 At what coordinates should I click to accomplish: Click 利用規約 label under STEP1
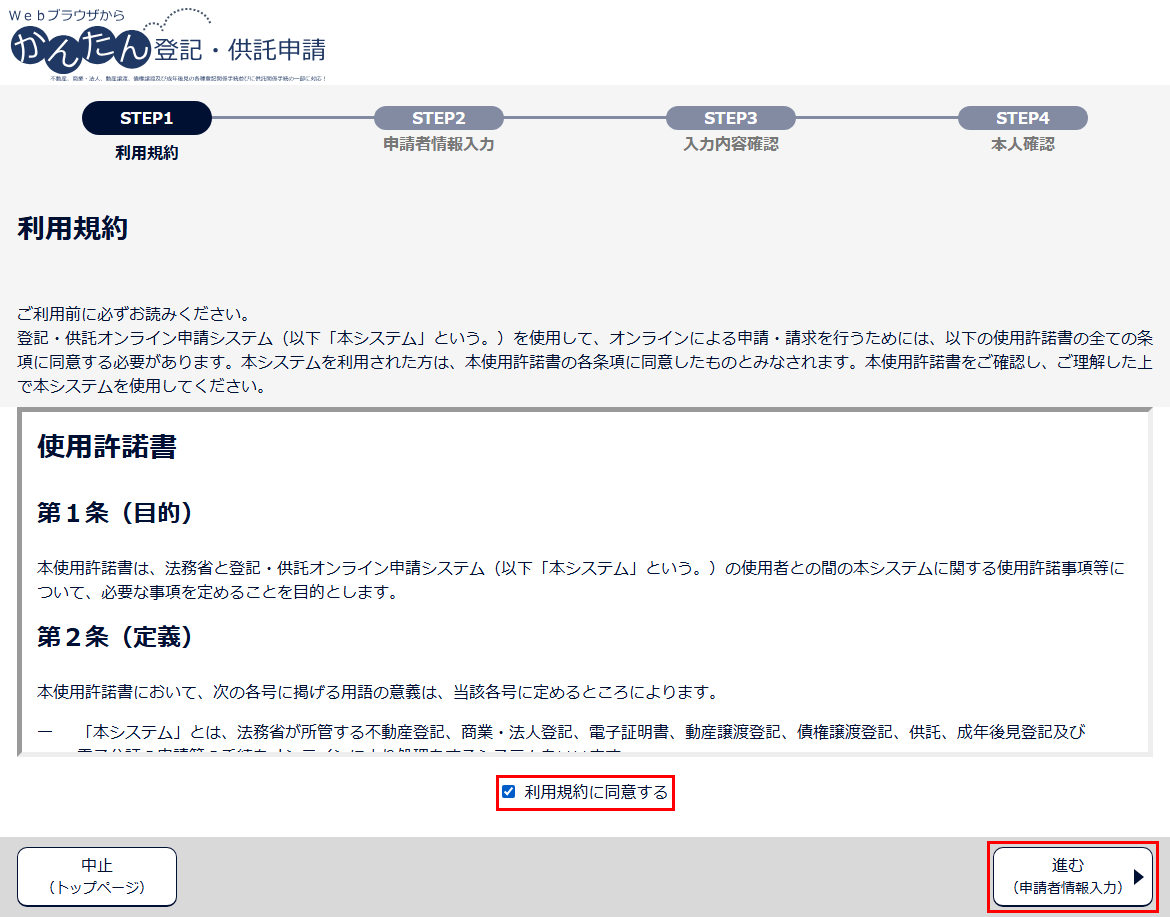click(x=147, y=153)
